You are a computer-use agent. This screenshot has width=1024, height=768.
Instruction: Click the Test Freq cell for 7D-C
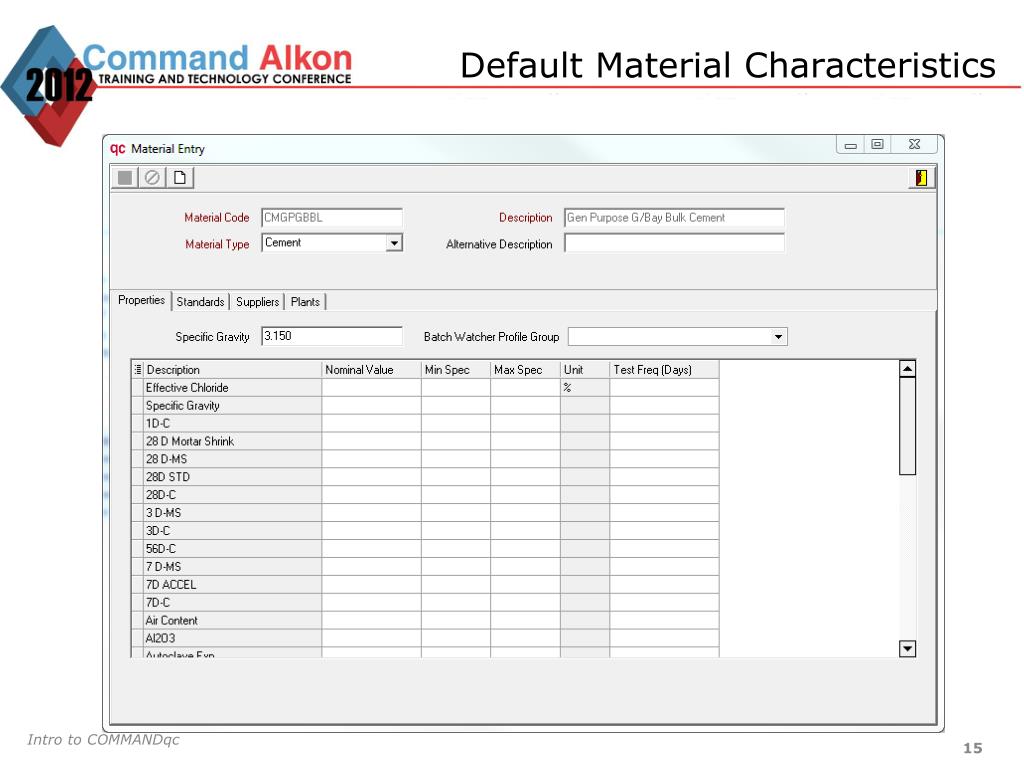(x=664, y=603)
